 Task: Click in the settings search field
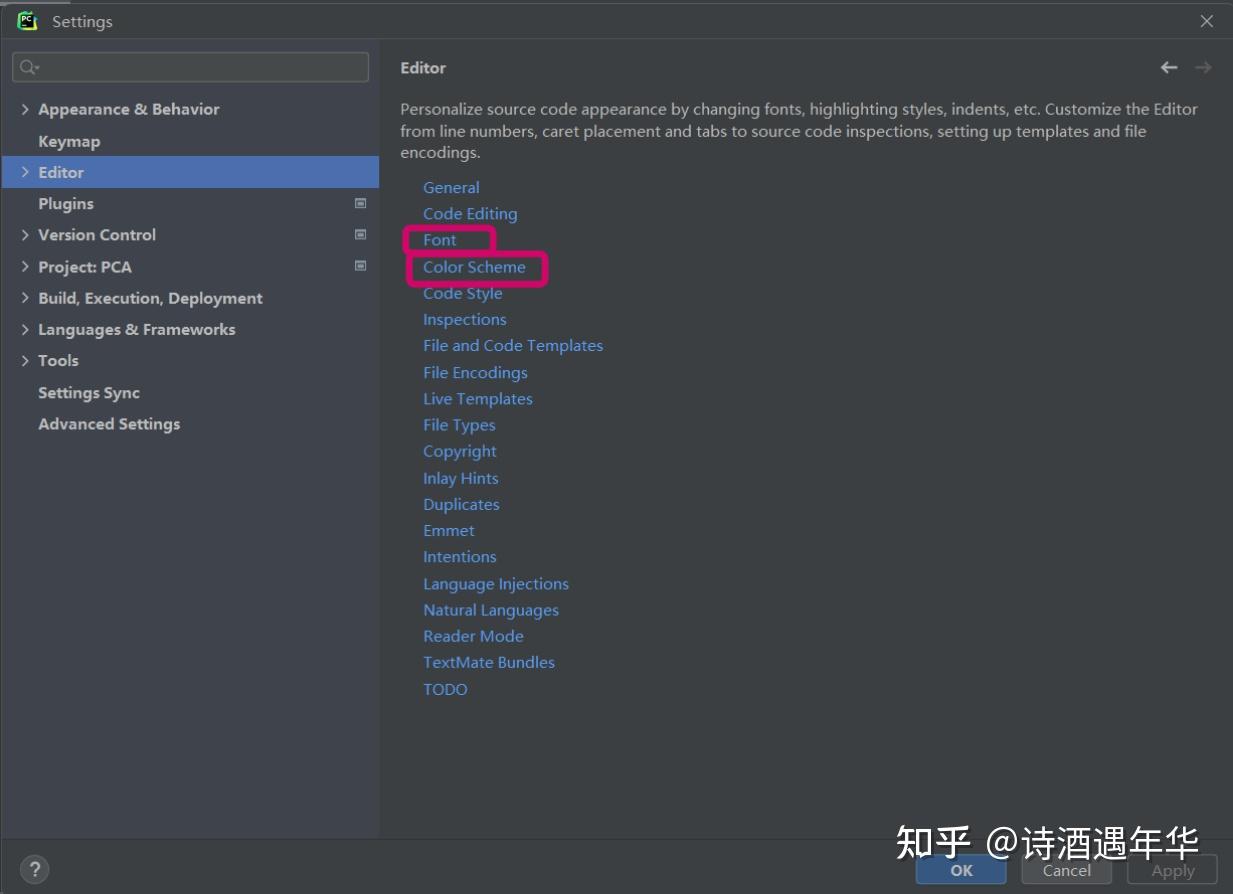190,67
